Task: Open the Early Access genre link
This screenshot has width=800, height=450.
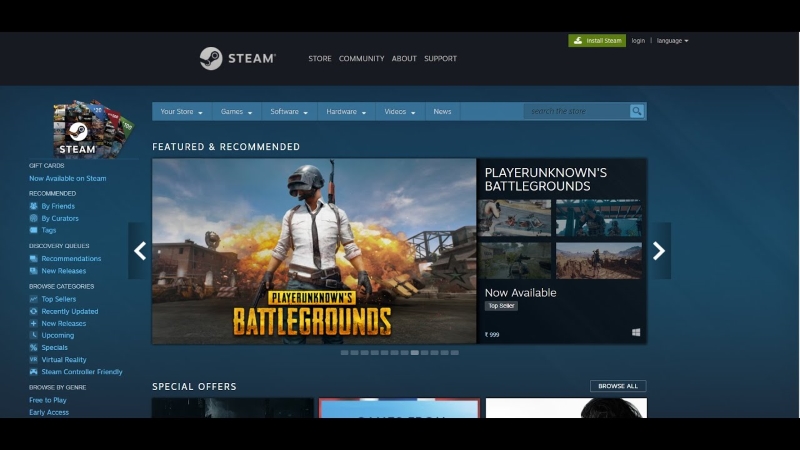Action: click(x=49, y=412)
